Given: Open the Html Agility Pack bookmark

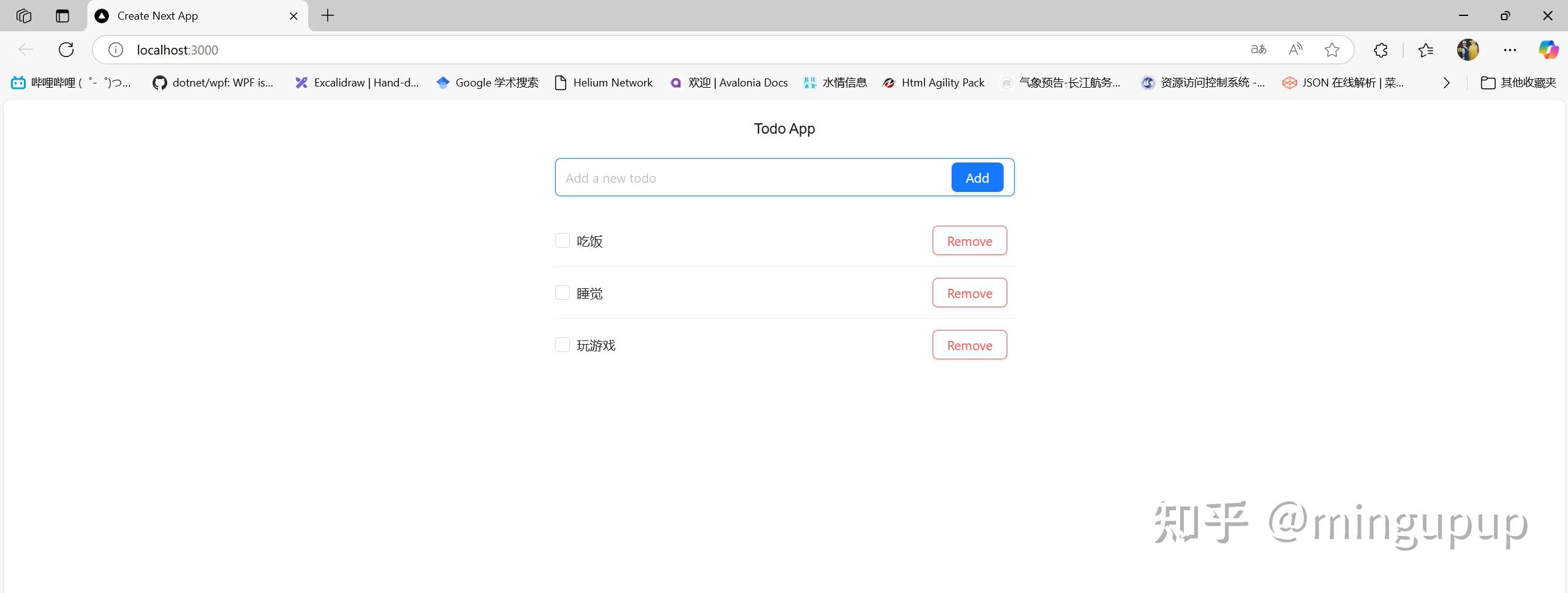Looking at the screenshot, I should [933, 82].
